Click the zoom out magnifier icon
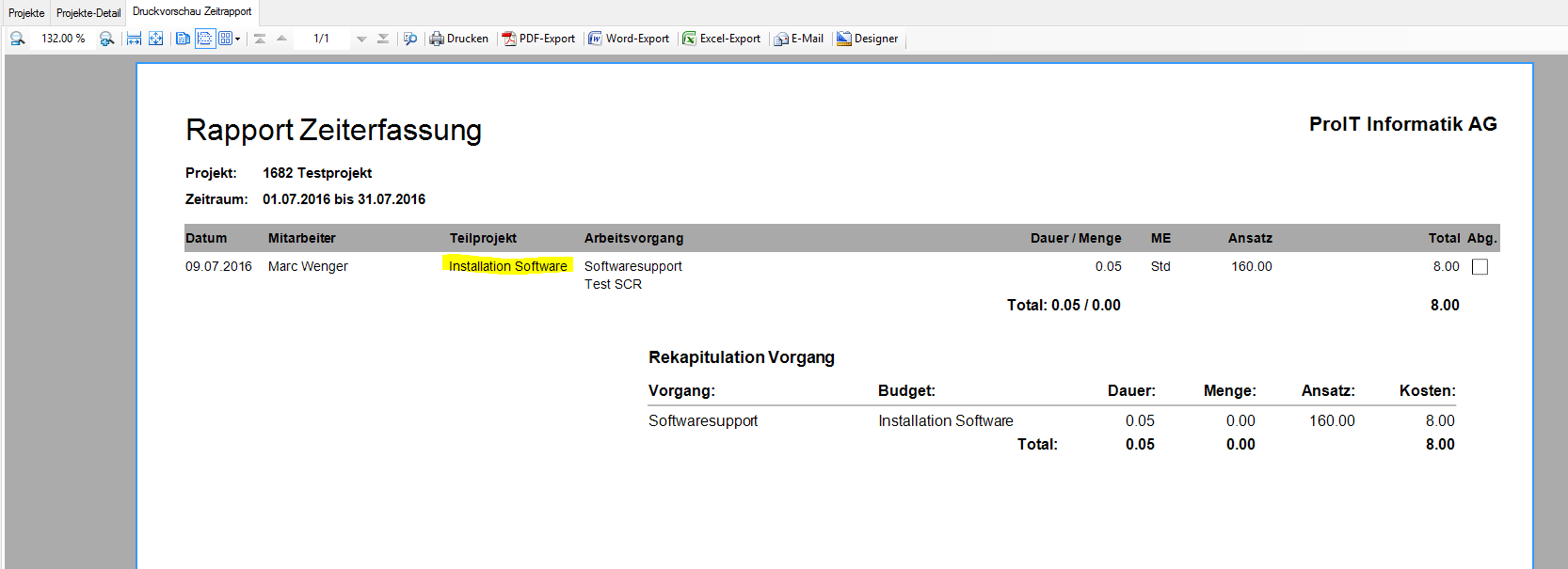The width and height of the screenshot is (1568, 569). coord(17,39)
